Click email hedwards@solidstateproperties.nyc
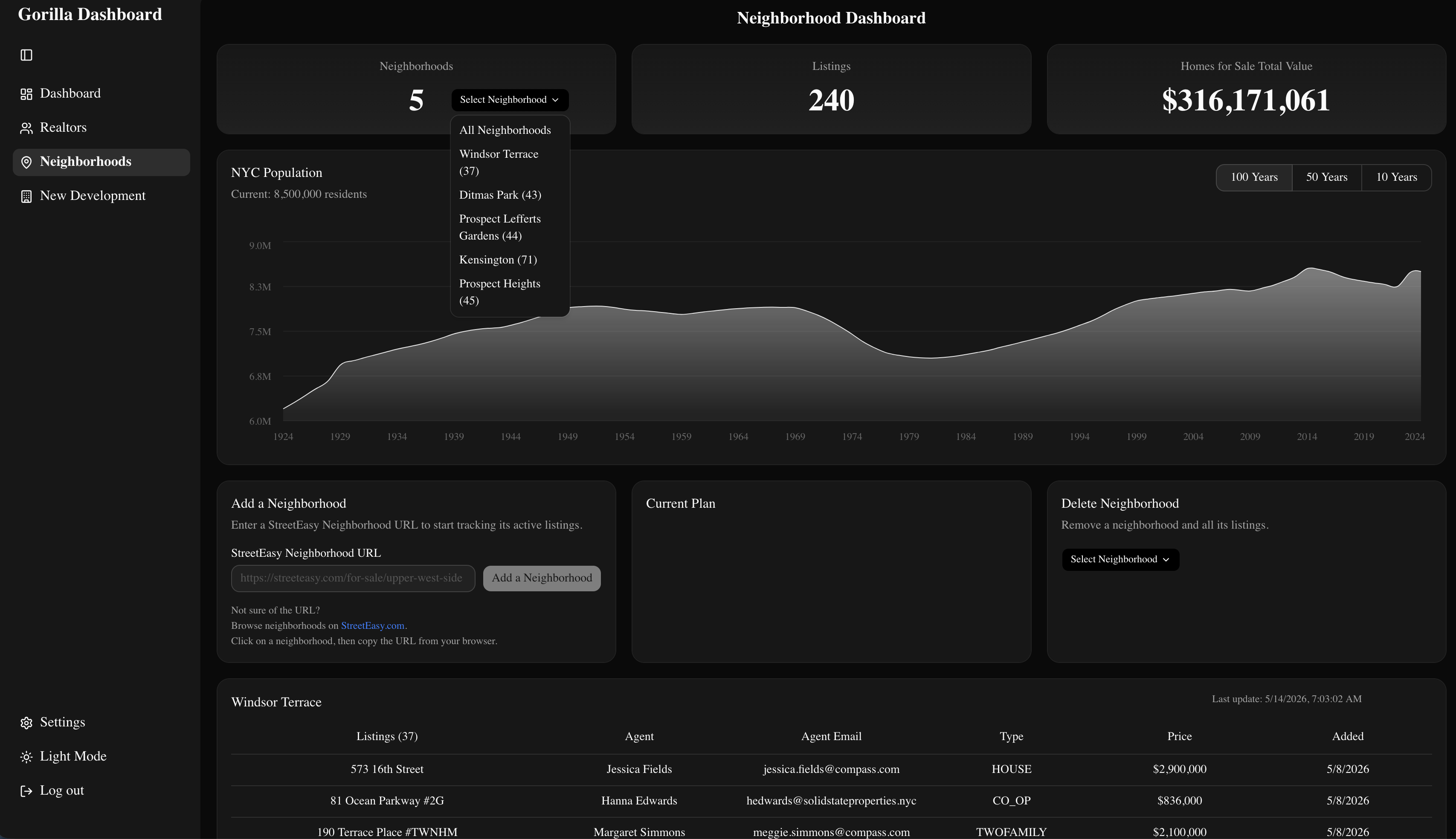The height and width of the screenshot is (839, 1456). (831, 801)
